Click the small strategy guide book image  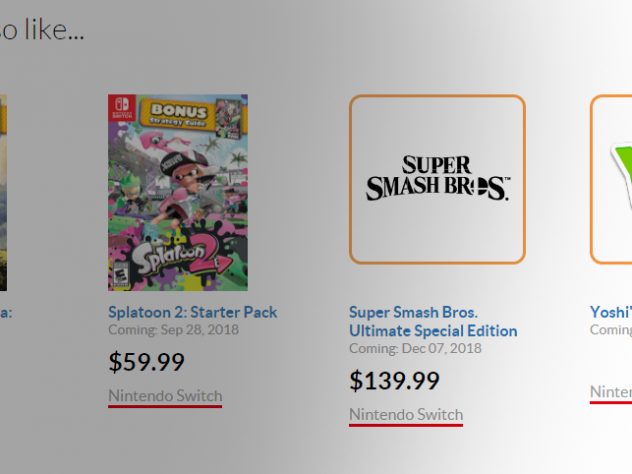229,118
